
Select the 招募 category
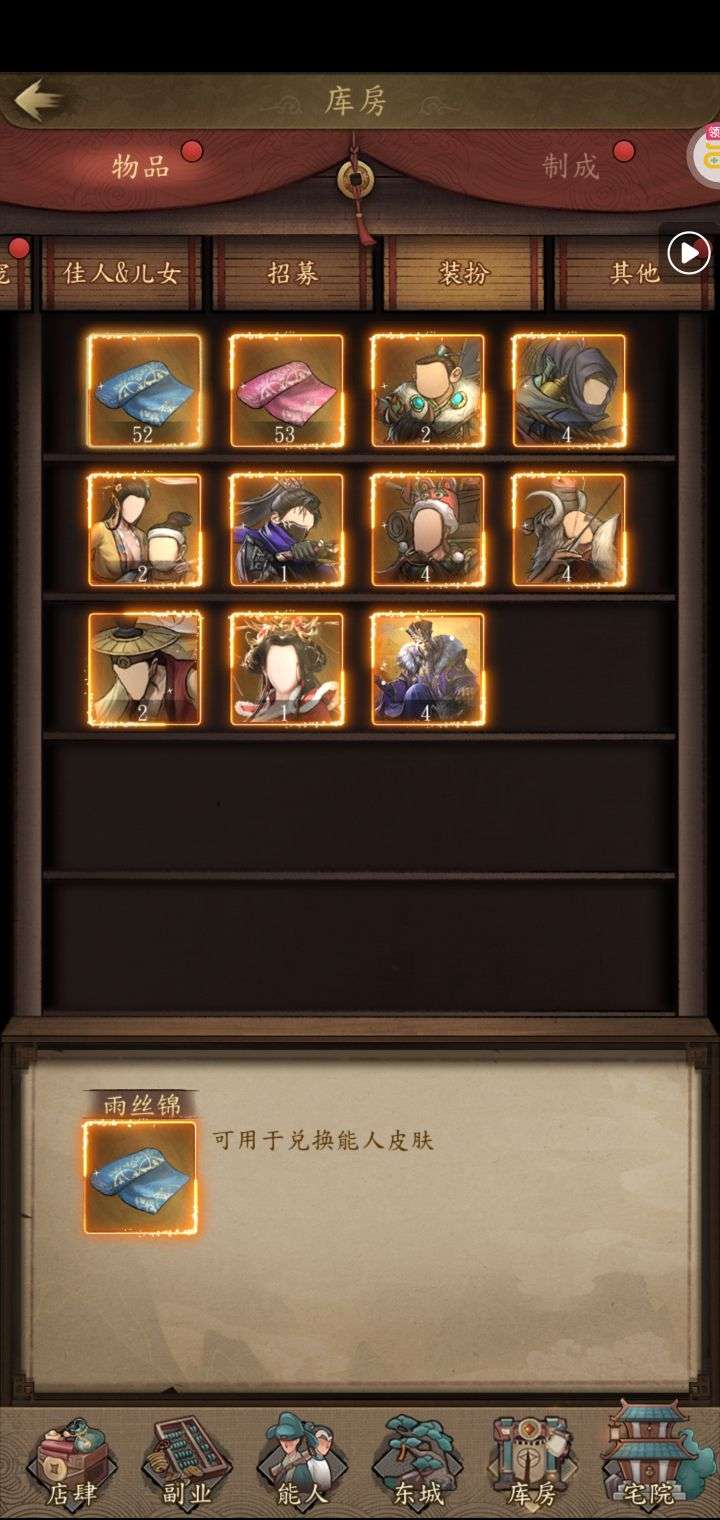293,272
